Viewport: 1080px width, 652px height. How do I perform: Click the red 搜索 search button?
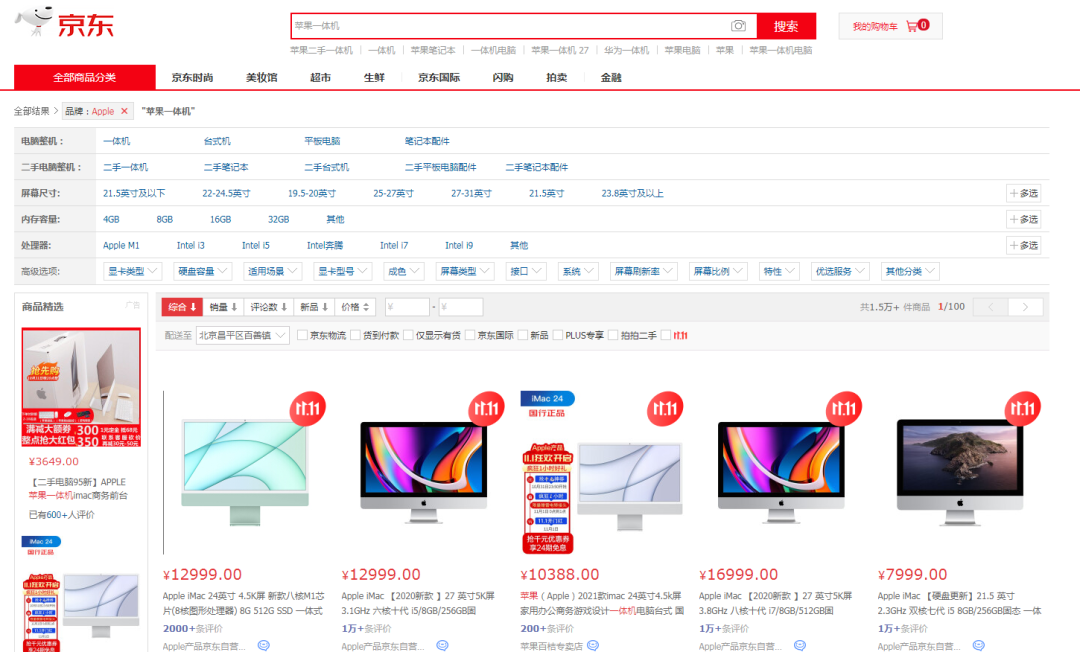point(786,24)
